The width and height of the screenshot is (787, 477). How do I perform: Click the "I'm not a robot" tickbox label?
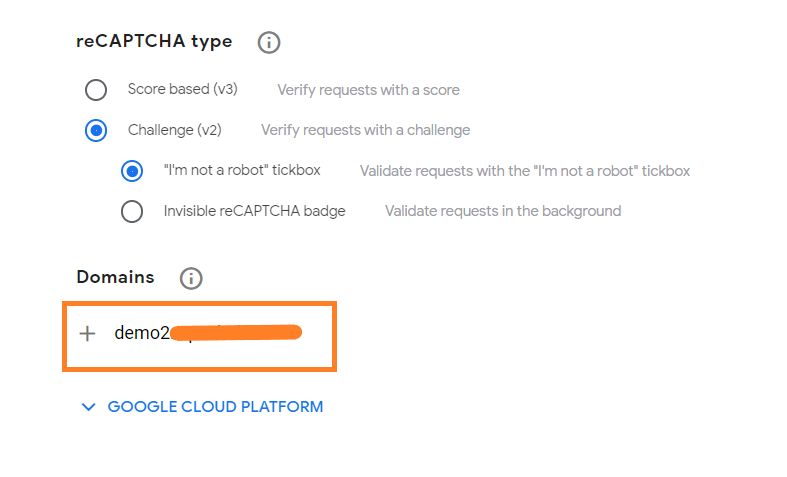242,170
